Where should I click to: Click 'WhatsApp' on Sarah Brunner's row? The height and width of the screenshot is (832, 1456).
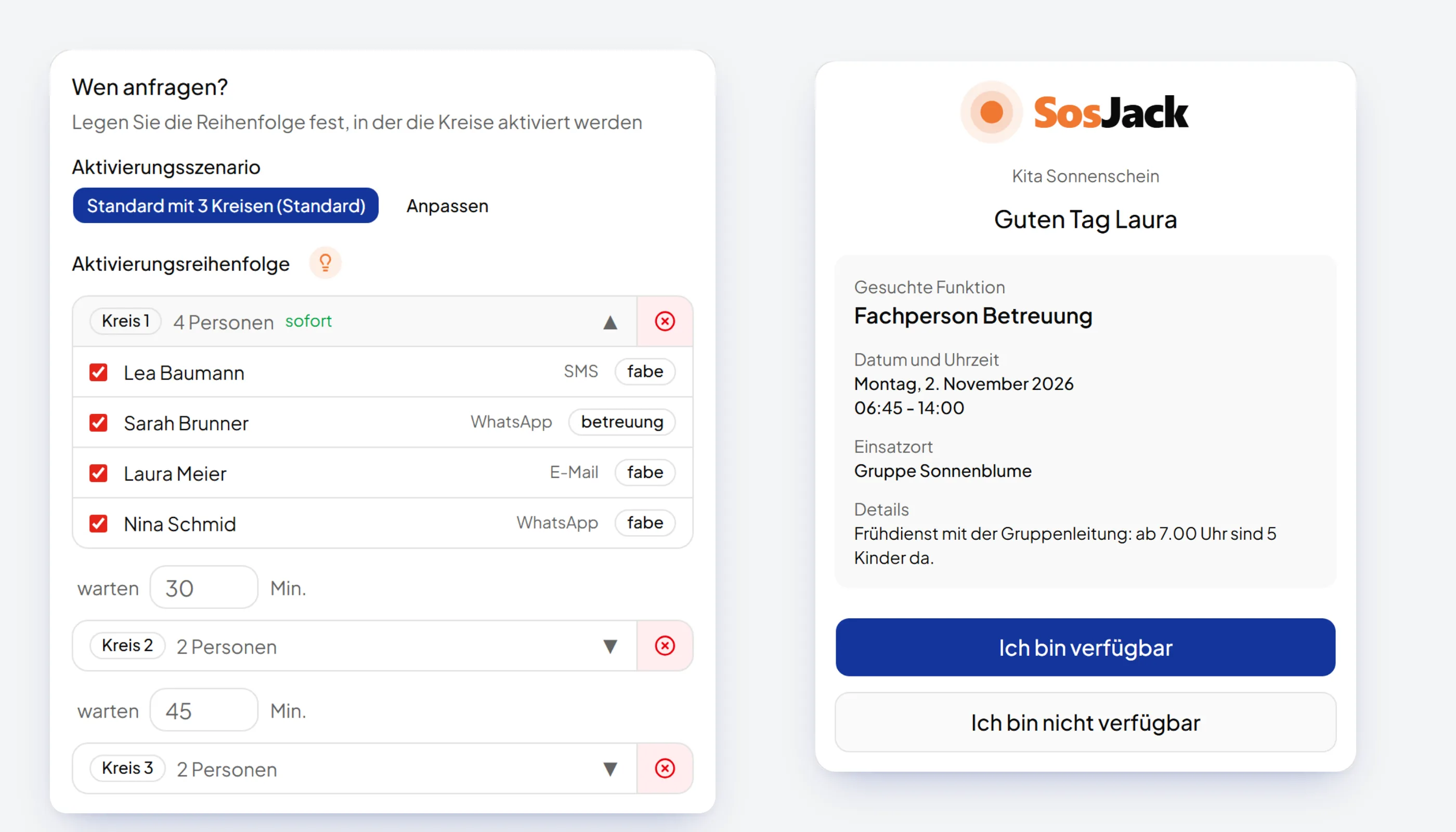512,422
